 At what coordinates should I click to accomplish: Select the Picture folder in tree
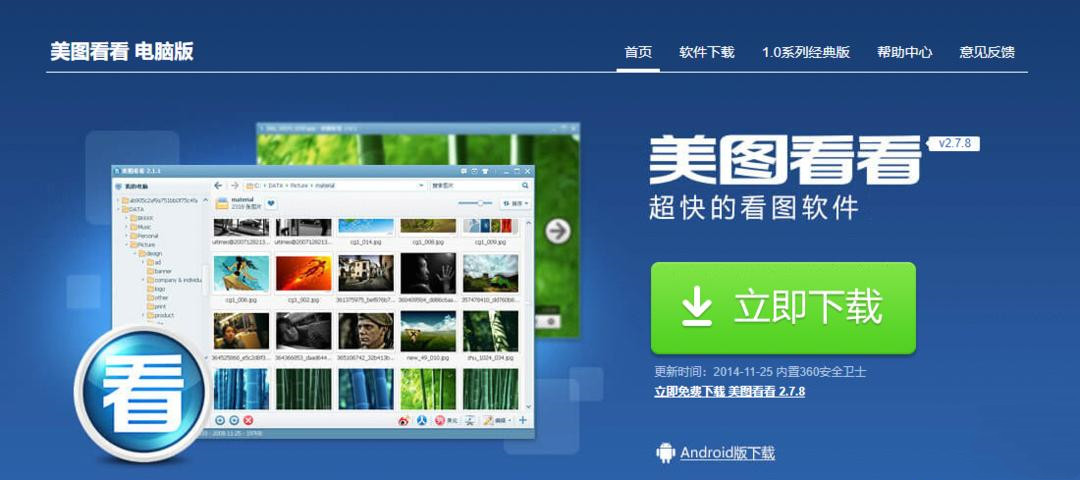point(143,244)
